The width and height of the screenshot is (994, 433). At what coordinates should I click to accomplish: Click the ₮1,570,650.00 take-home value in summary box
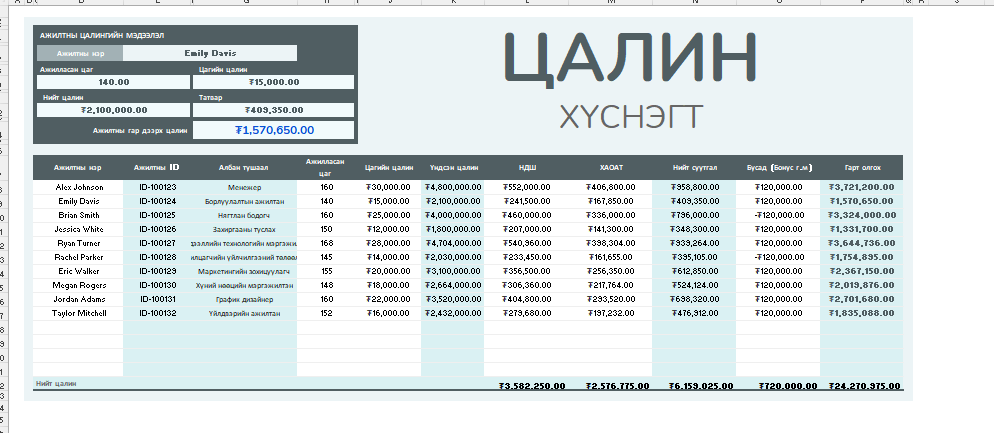[273, 130]
